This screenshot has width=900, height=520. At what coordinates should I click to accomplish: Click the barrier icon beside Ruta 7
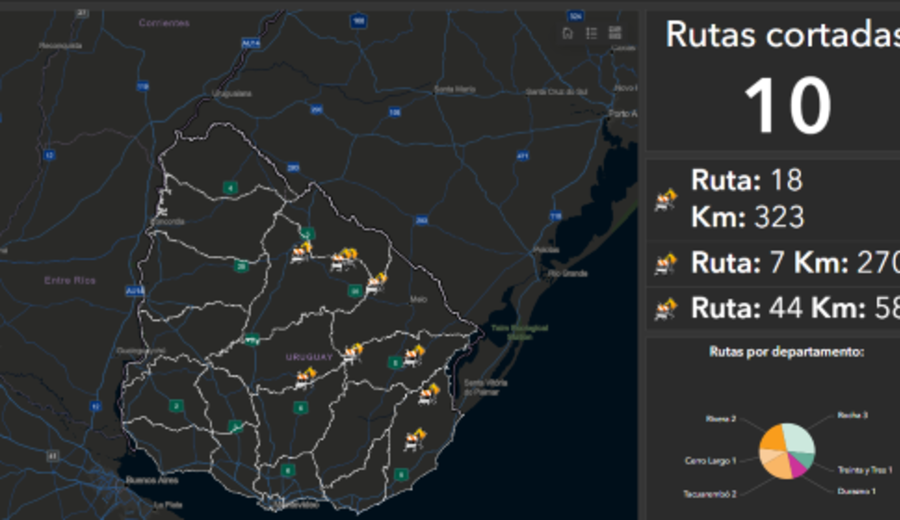666,264
